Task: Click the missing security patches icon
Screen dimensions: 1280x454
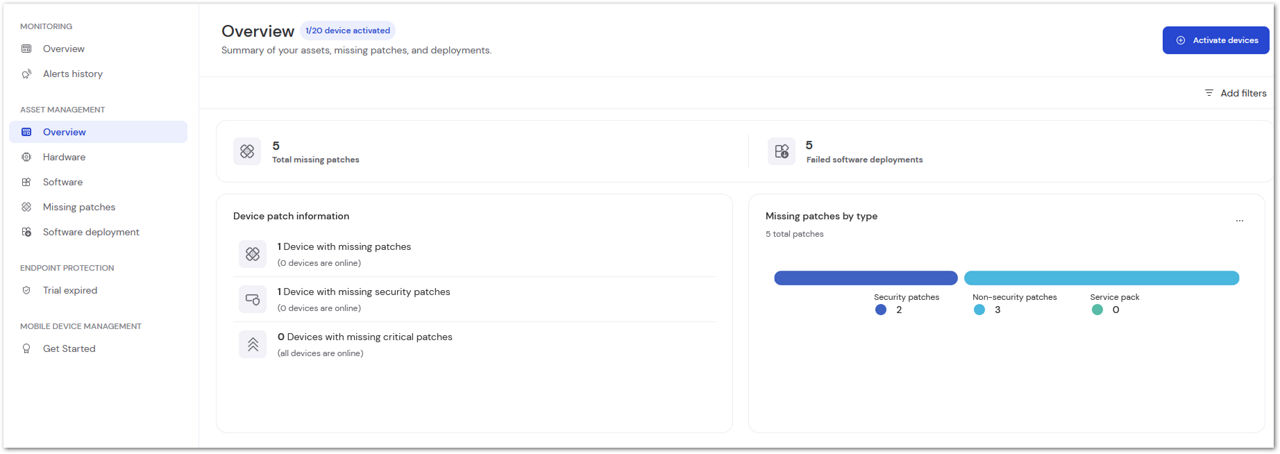Action: 252,299
